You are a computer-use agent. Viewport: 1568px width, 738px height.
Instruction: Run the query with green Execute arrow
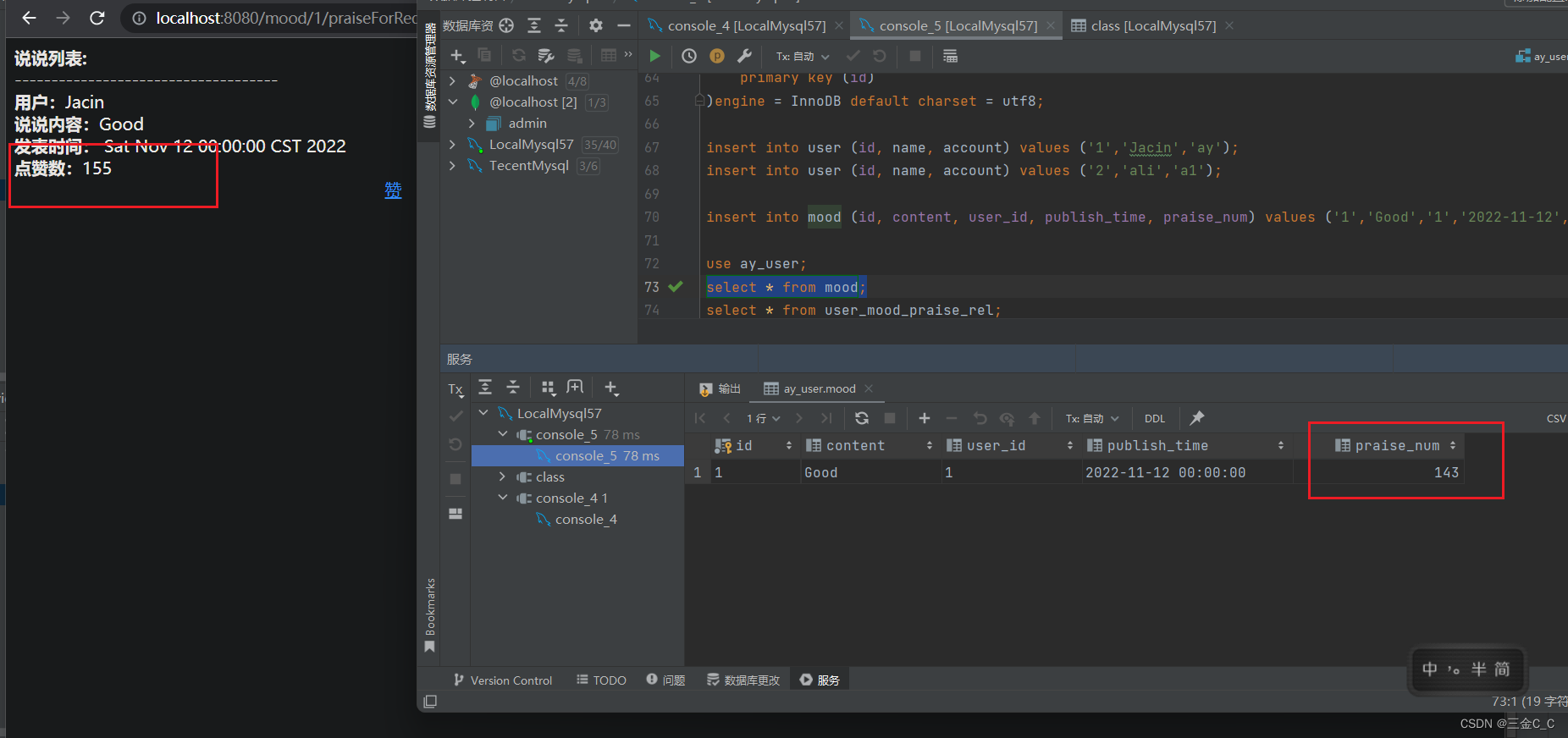(x=654, y=56)
